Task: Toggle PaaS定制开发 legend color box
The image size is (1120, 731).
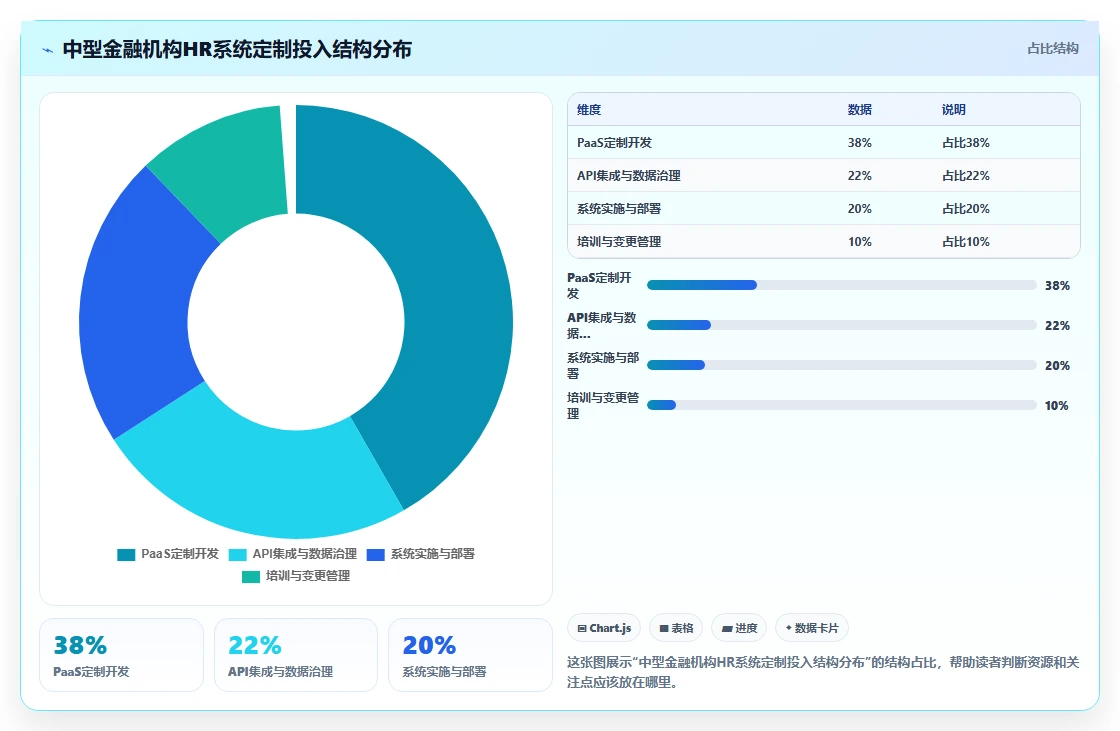Action: [x=126, y=555]
